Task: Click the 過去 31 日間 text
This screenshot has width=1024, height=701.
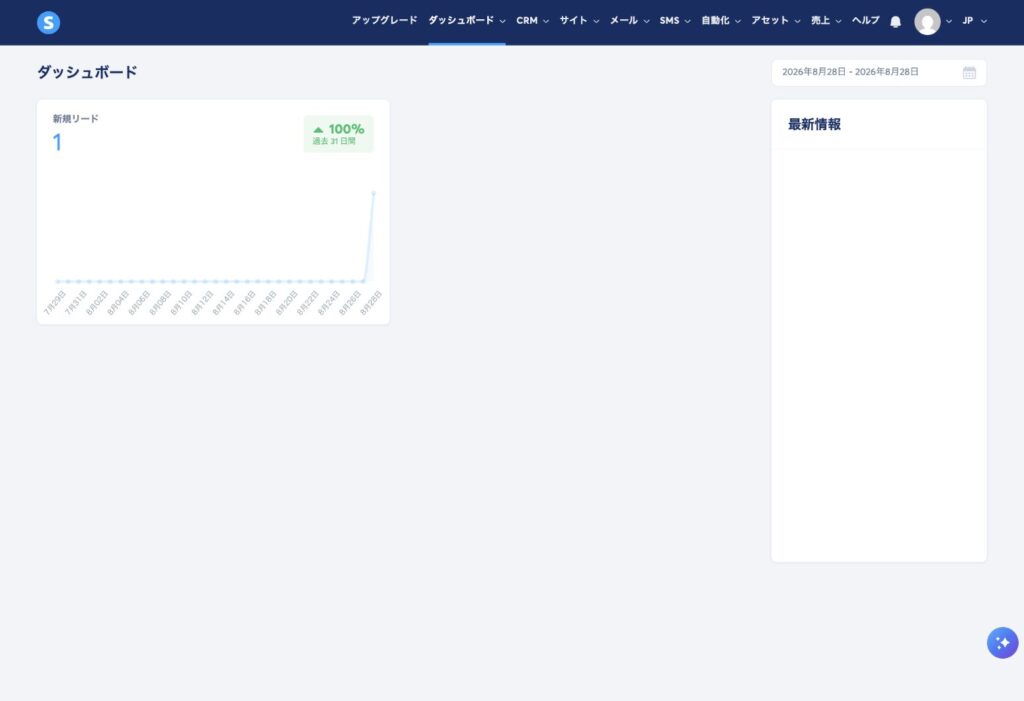Action: tap(334, 141)
